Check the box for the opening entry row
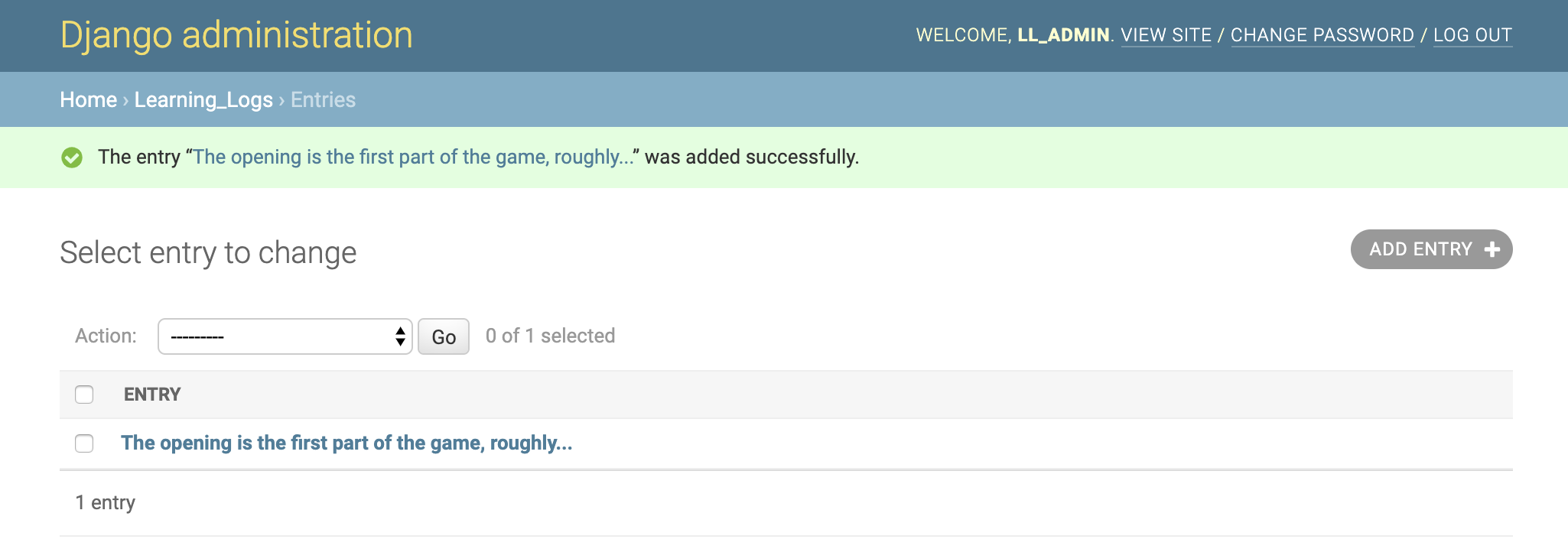Screen dimensions: 1568x549 (84, 443)
